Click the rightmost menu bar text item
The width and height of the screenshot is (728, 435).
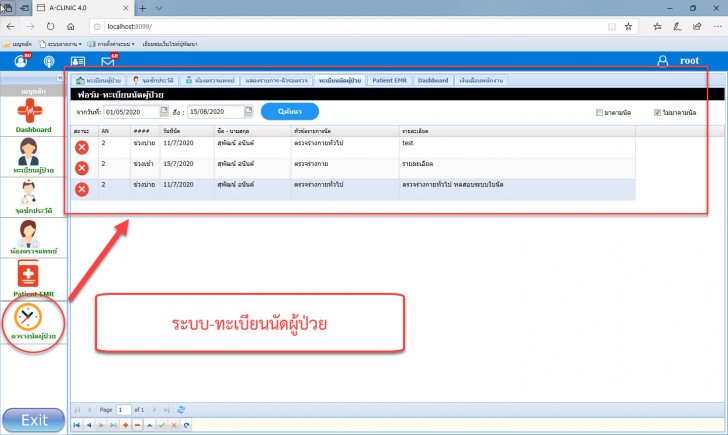[170, 44]
